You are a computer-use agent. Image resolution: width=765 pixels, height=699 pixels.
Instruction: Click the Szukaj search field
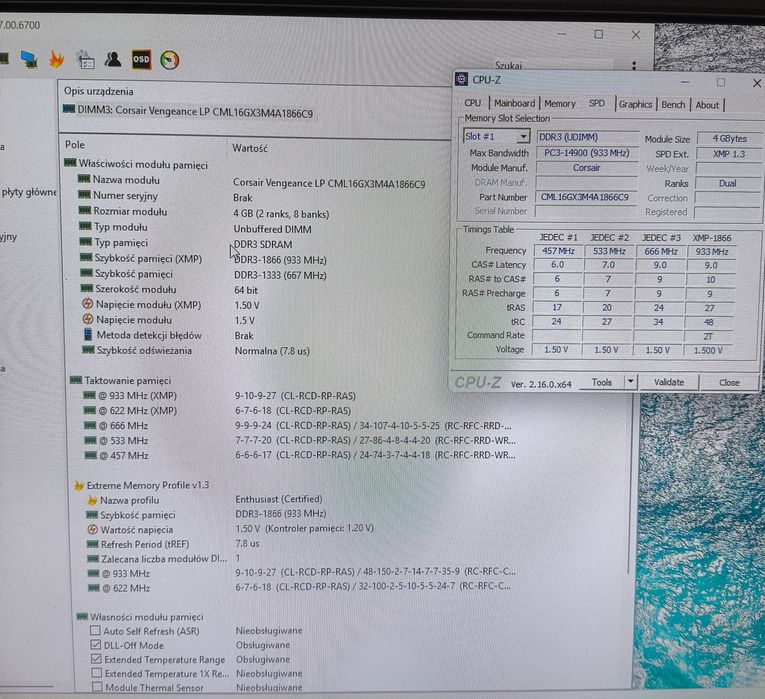[552, 65]
